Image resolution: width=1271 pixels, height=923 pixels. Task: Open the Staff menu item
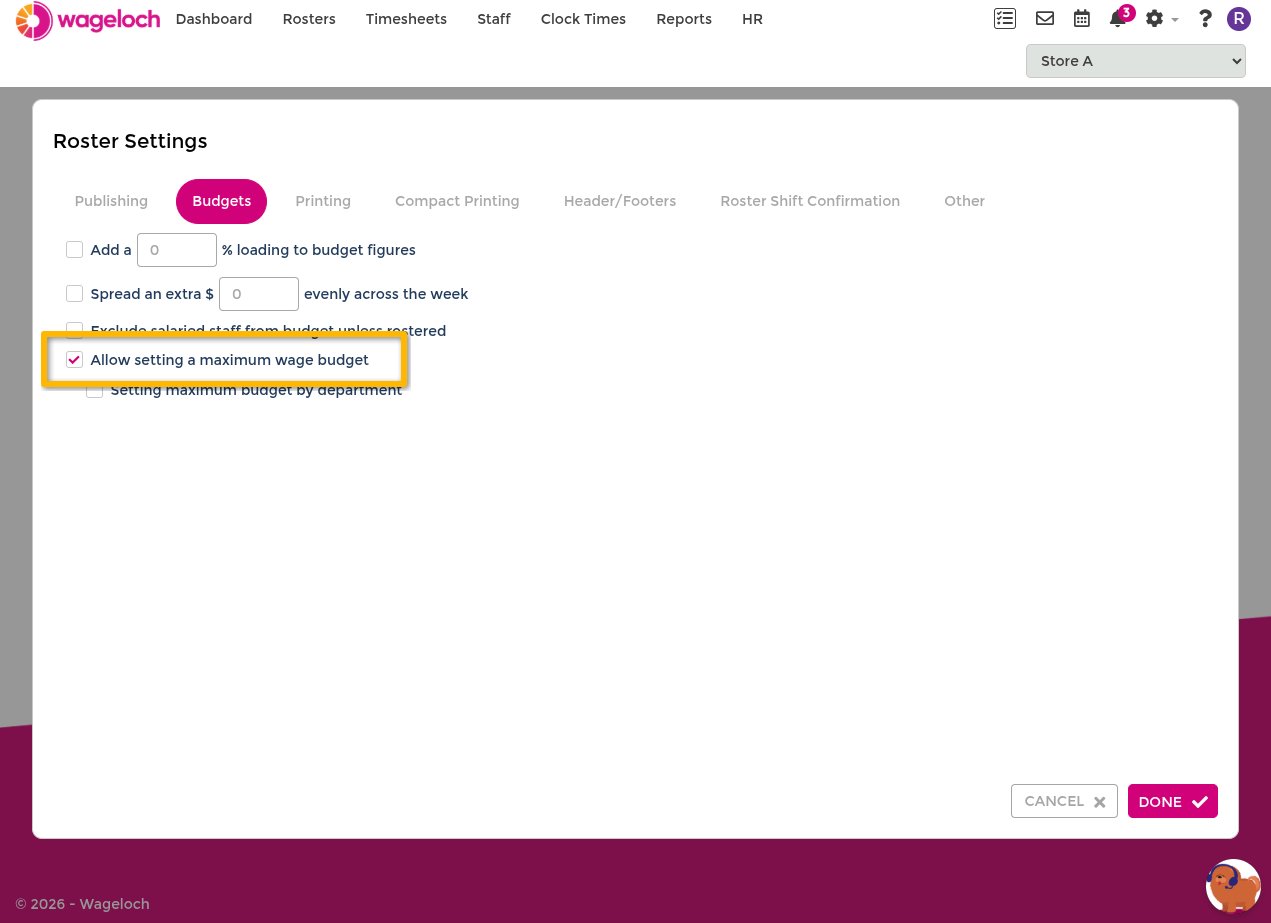(494, 19)
